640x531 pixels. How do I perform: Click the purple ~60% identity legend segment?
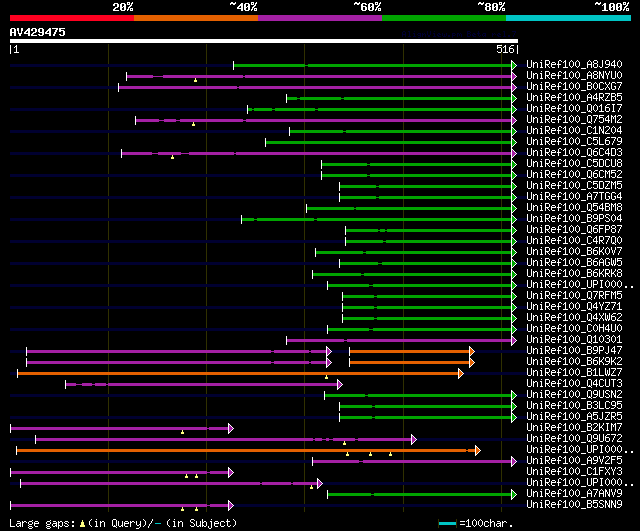pyautogui.click(x=320, y=18)
